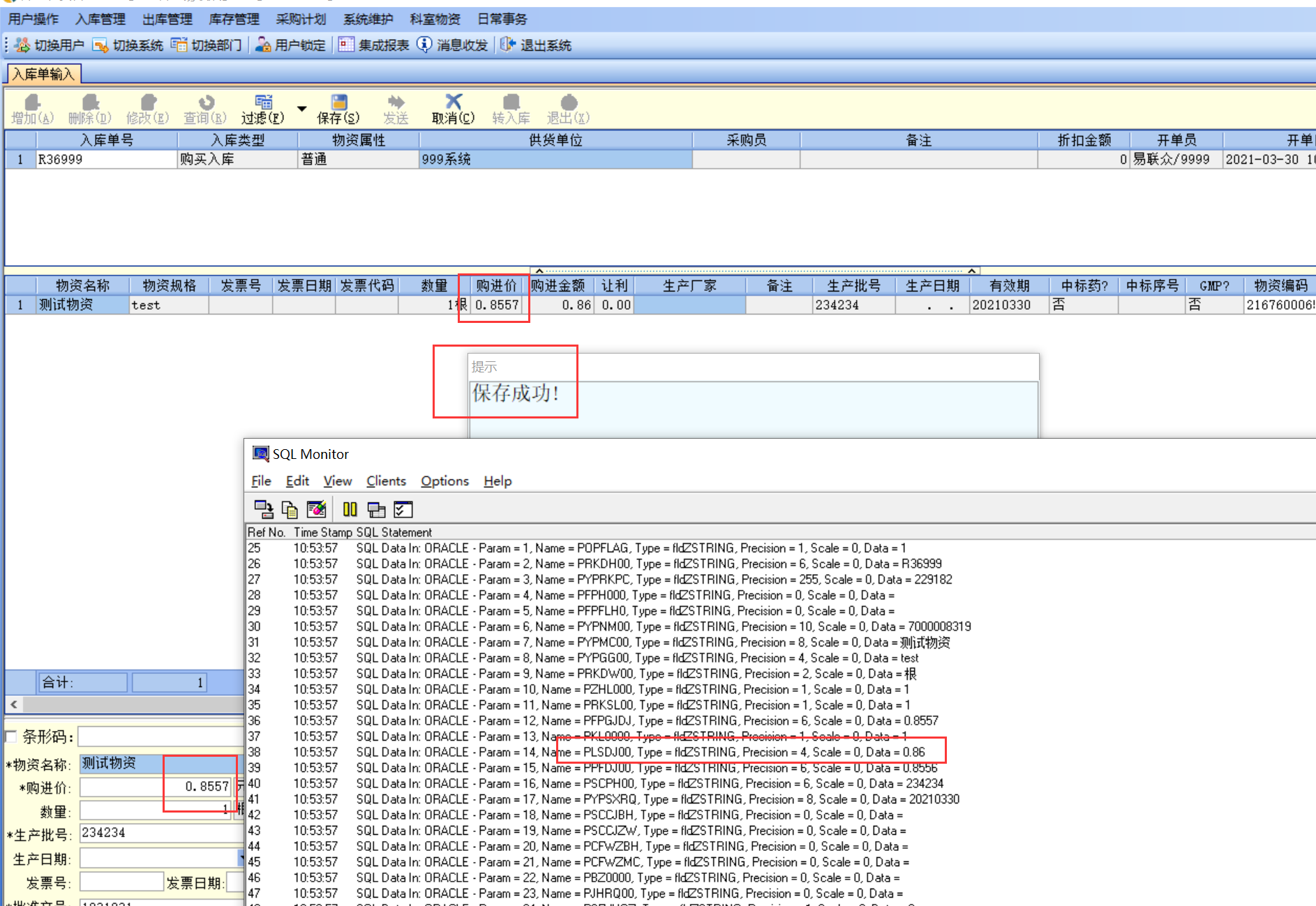Click the 退出系统 exit system icon
Image resolution: width=1316 pixels, height=906 pixels.
508,45
